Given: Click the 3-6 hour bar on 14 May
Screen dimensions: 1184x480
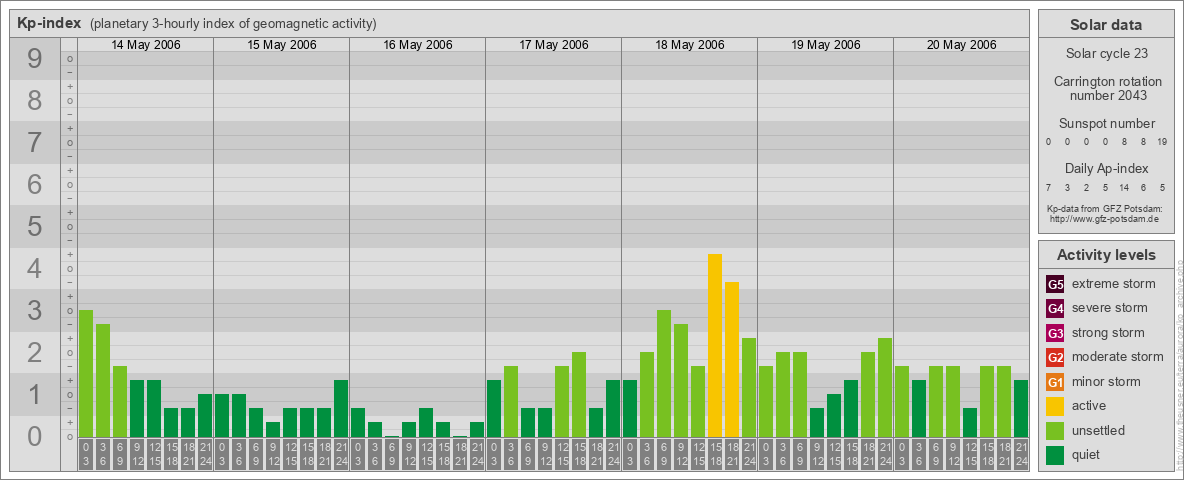Looking at the screenshot, I should coord(103,380).
